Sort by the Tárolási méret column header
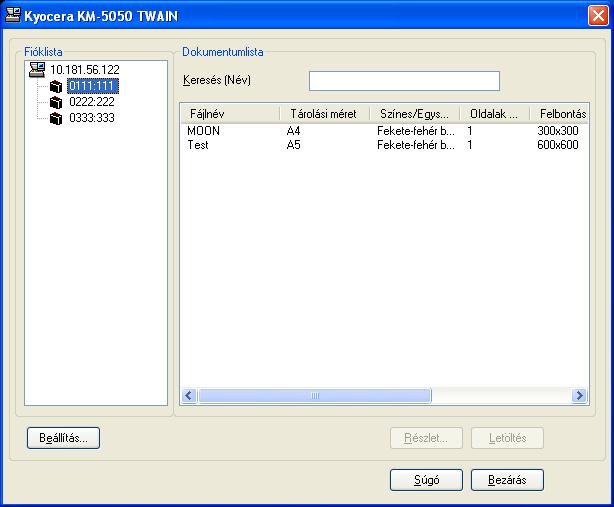The width and height of the screenshot is (614, 507). pos(325,114)
